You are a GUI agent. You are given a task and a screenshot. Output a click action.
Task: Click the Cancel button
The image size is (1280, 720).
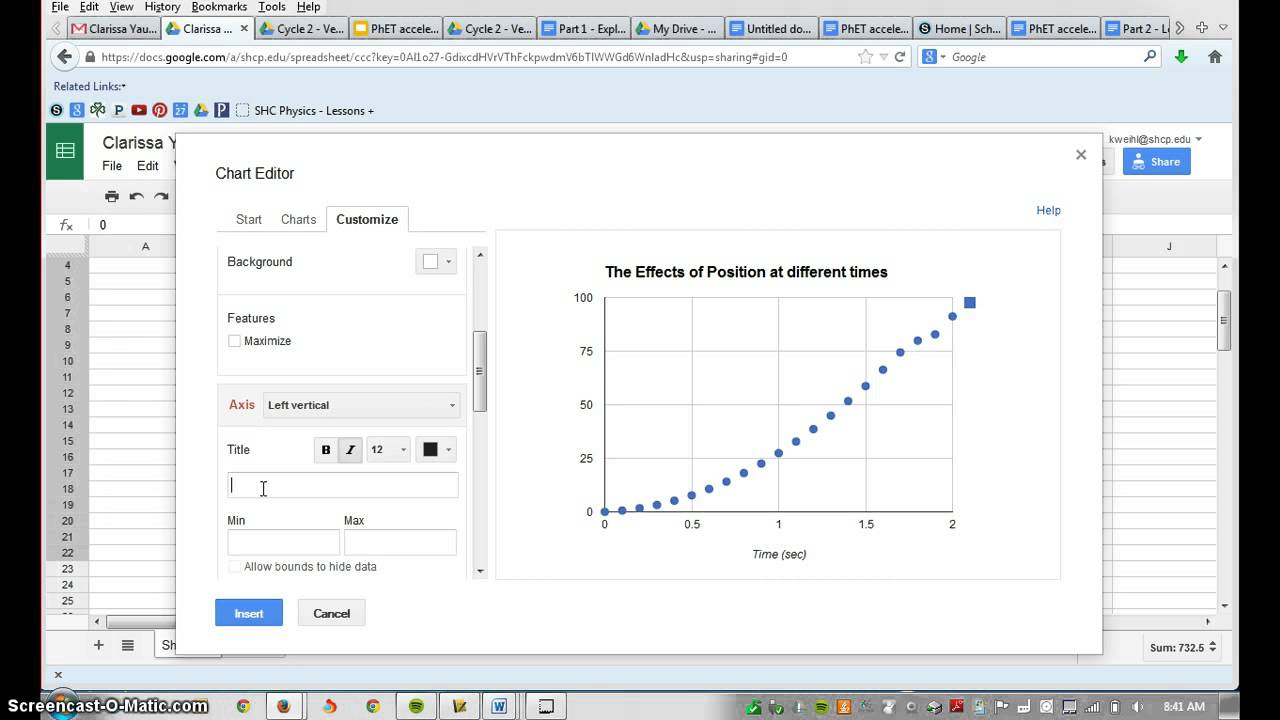pos(331,613)
